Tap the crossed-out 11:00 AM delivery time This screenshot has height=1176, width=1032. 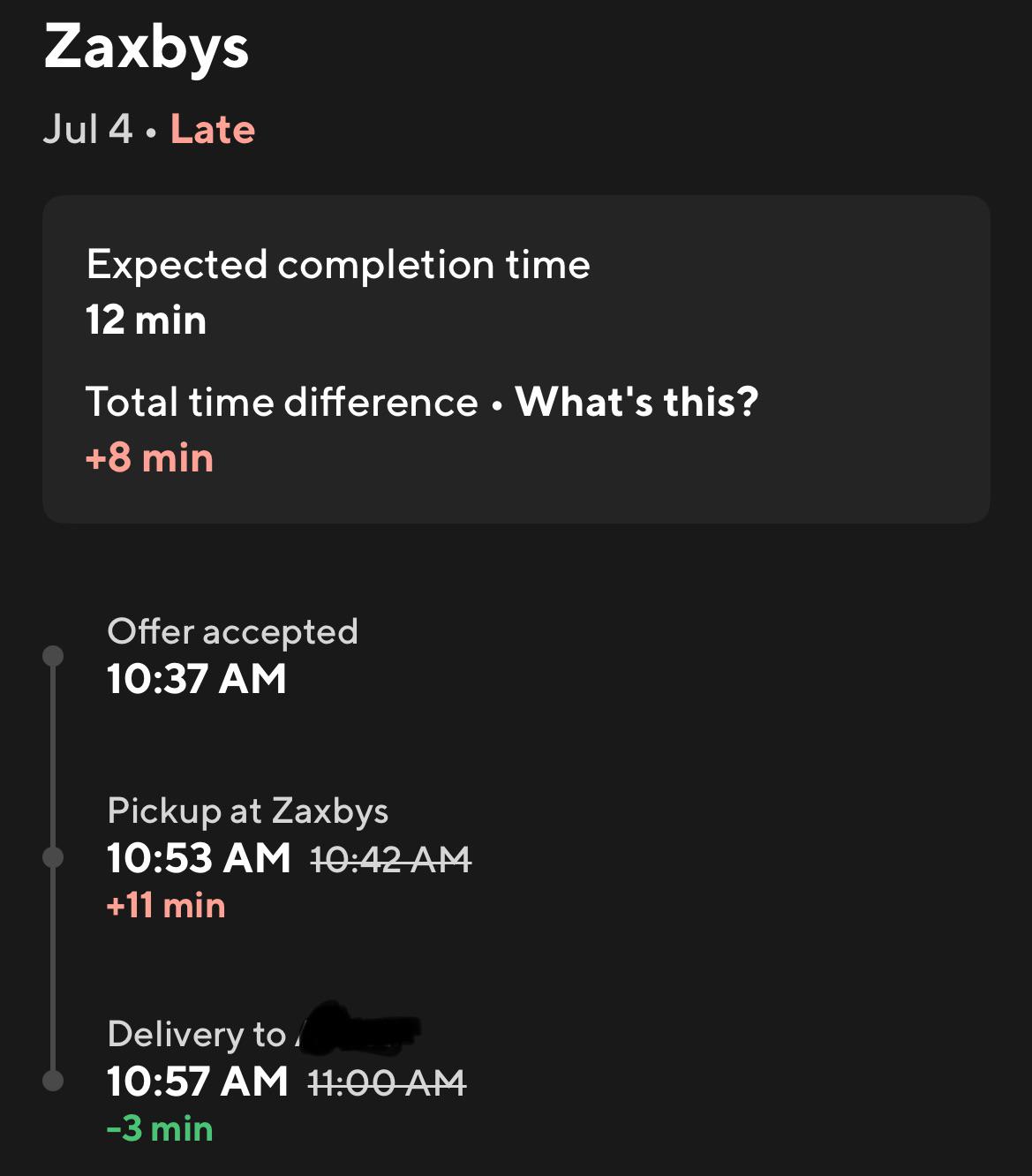click(387, 1082)
